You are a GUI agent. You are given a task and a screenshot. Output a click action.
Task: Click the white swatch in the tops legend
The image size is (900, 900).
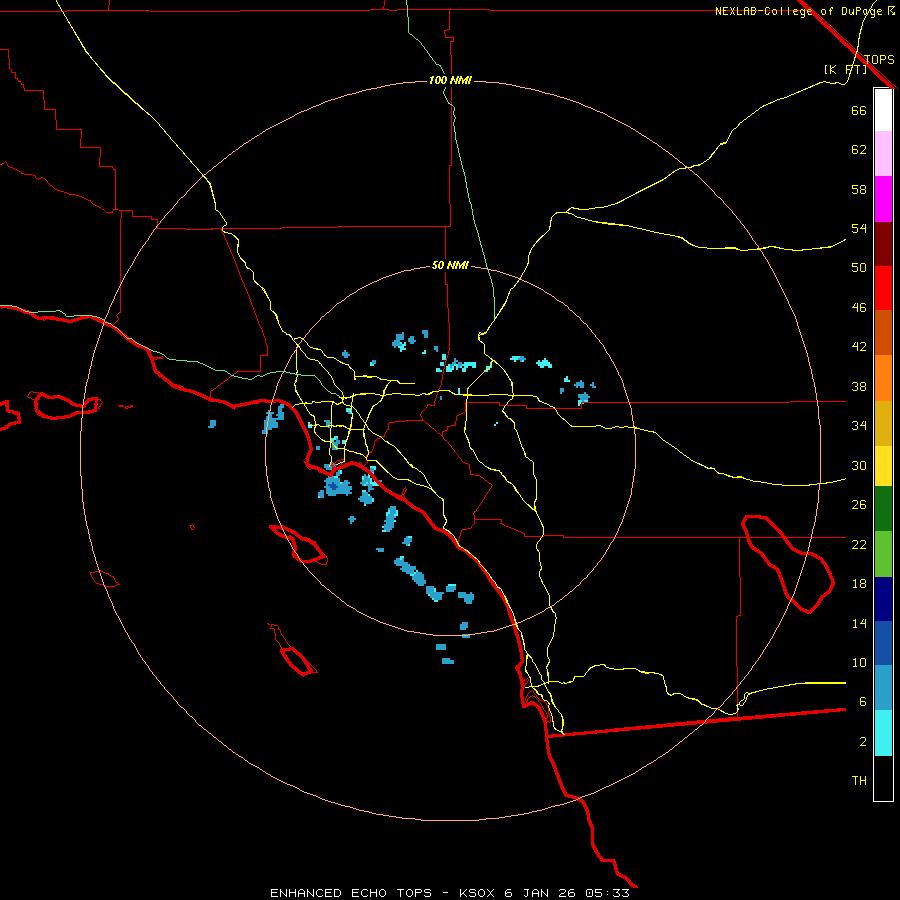(x=883, y=110)
